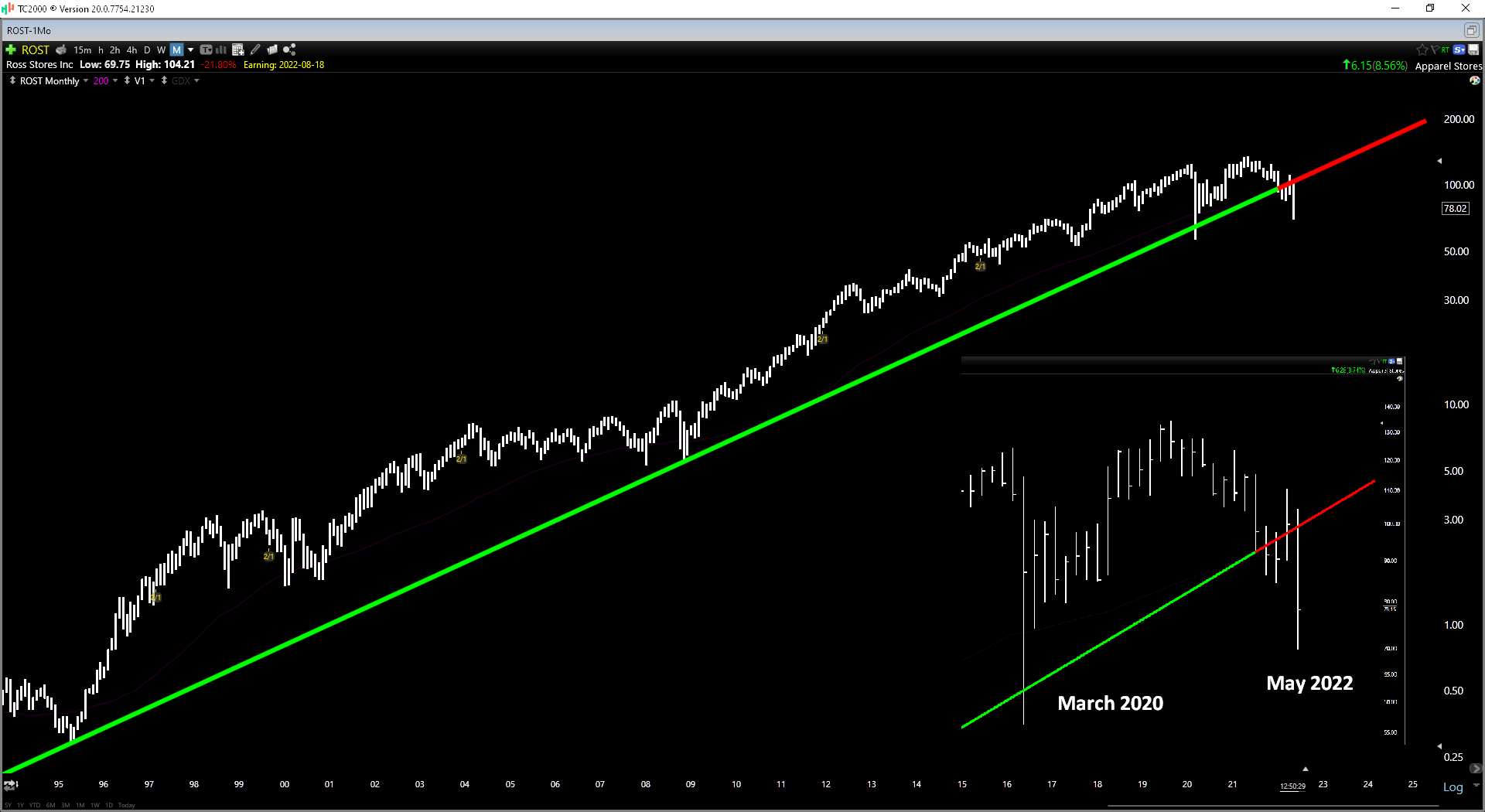Select the 1M zoom range
Image resolution: width=1485 pixels, height=812 pixels.
(x=80, y=805)
